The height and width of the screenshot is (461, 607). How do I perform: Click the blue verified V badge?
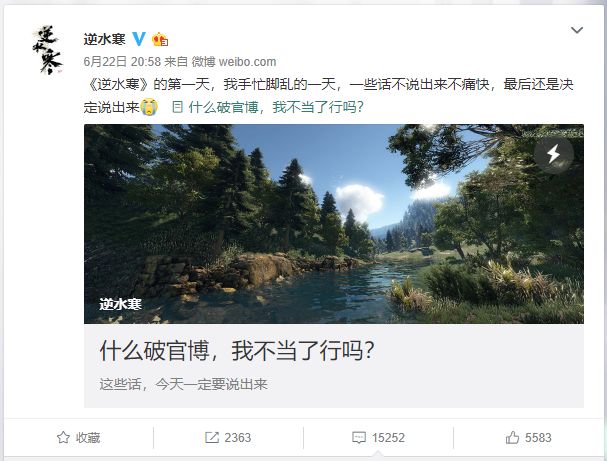click(x=139, y=39)
